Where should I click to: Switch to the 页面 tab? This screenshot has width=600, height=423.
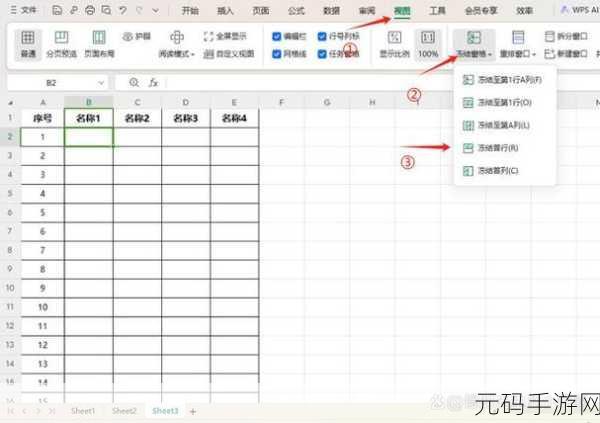(261, 11)
